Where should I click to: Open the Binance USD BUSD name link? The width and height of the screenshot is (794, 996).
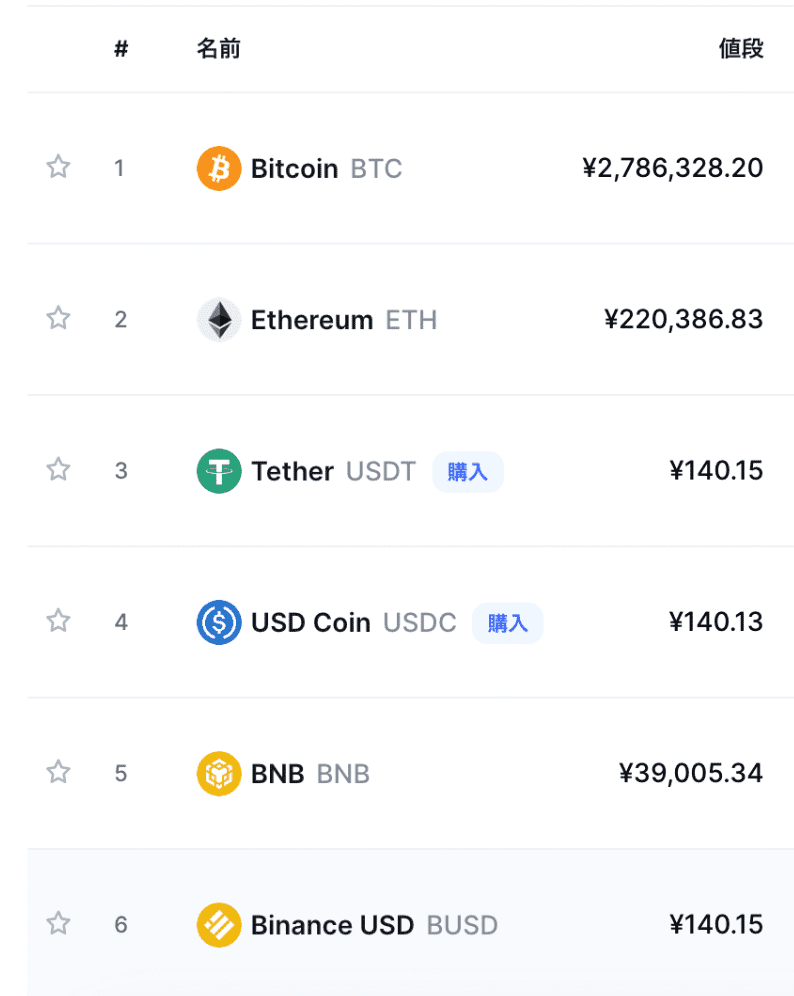pyautogui.click(x=374, y=925)
